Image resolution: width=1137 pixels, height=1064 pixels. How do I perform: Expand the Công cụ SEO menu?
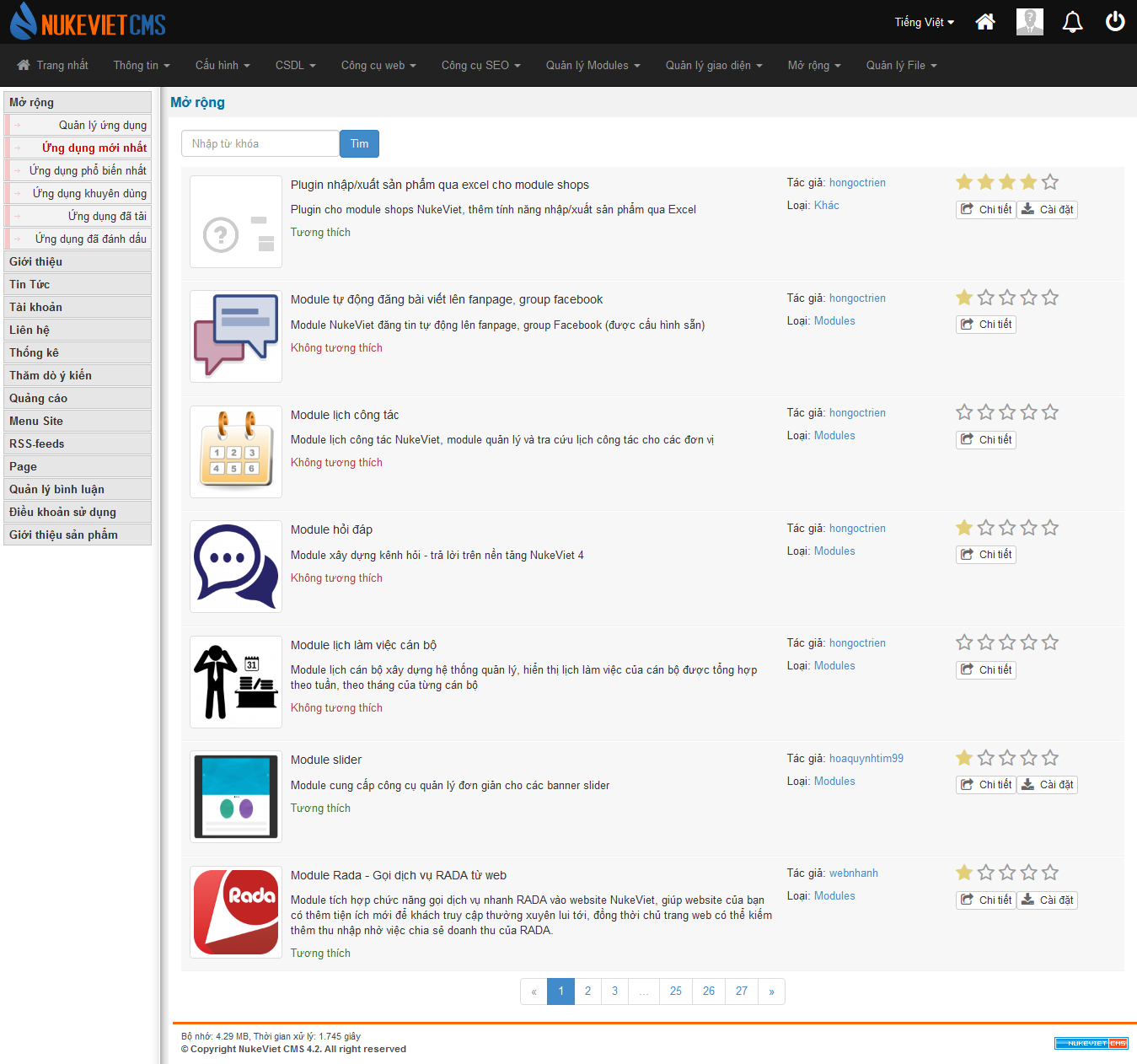pos(481,65)
